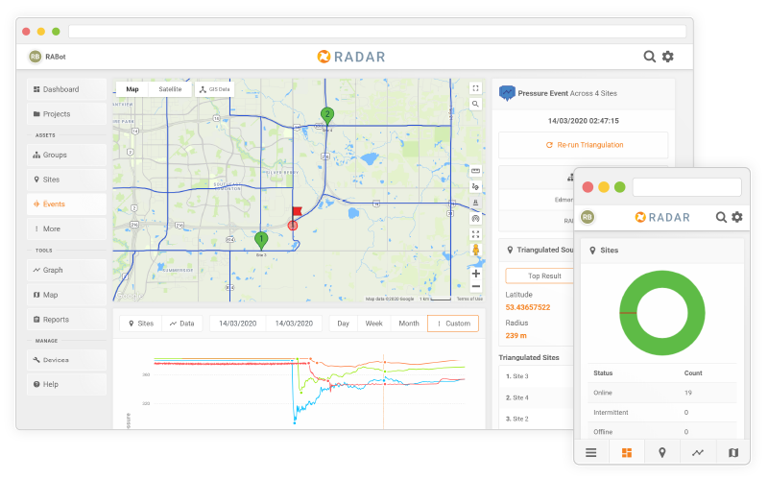Tap the hamburger menu in mobile bottom bar

pyautogui.click(x=591, y=453)
